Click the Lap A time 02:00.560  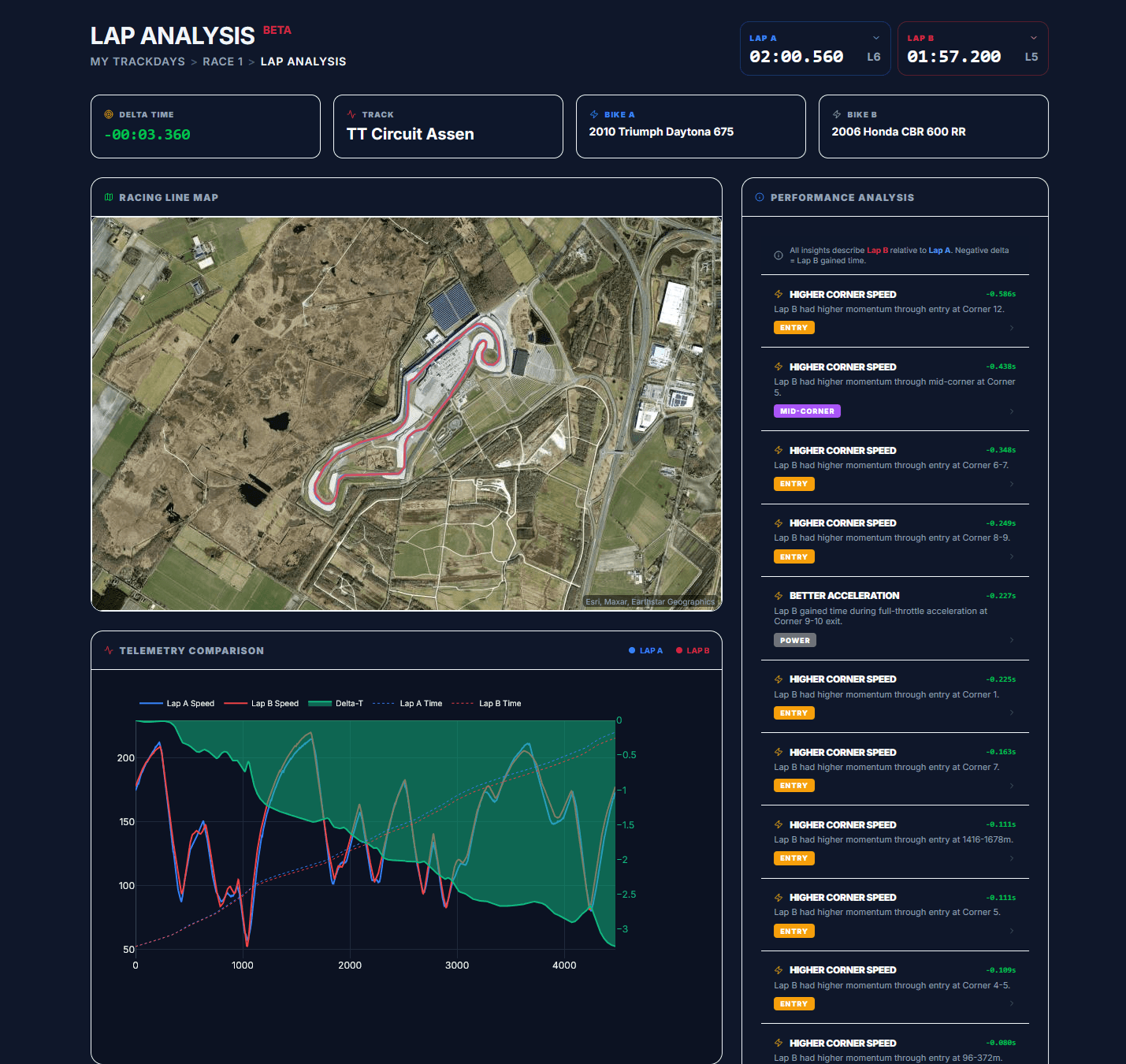[797, 57]
